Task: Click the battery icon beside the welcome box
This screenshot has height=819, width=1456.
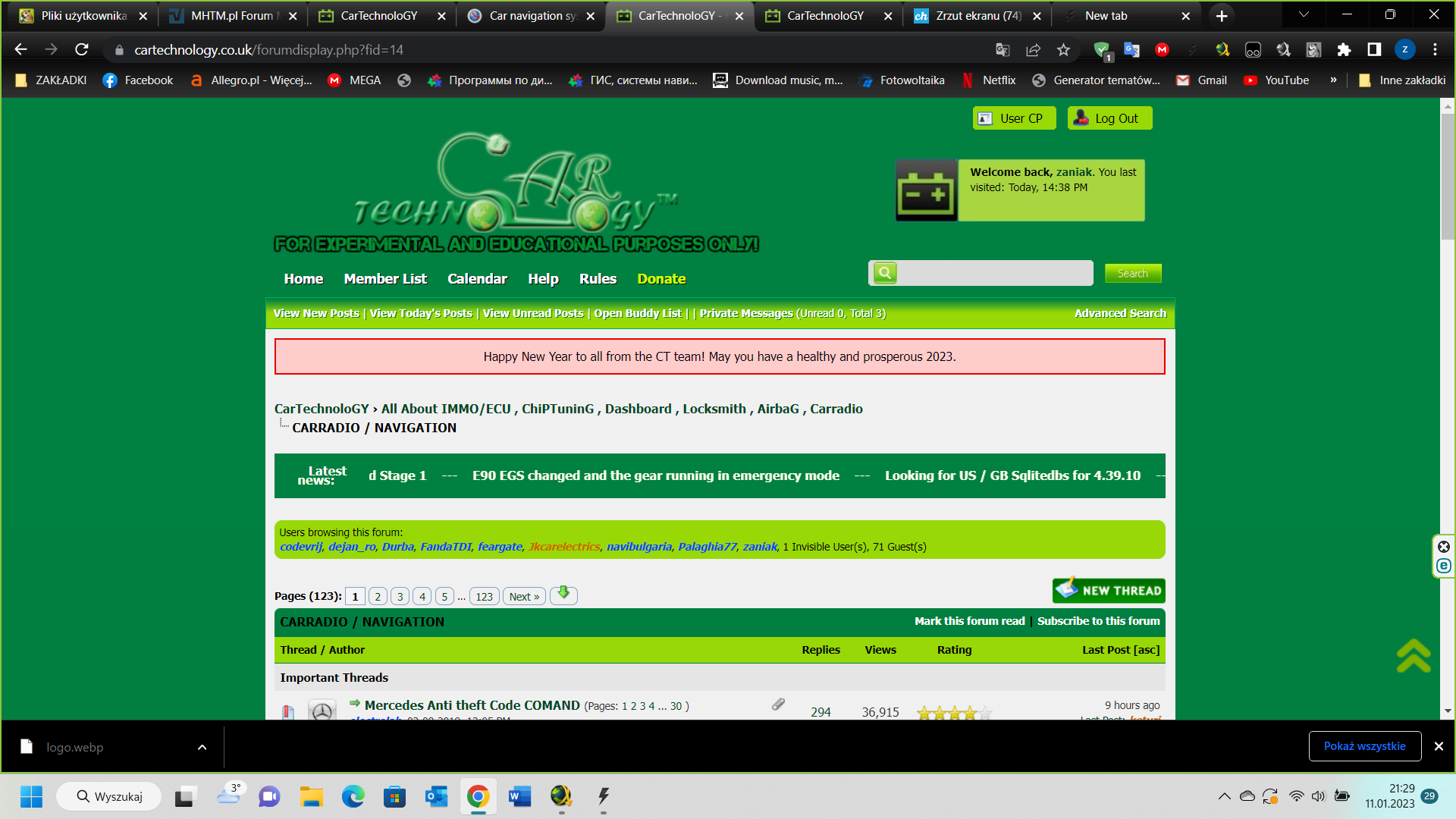Action: [x=926, y=190]
